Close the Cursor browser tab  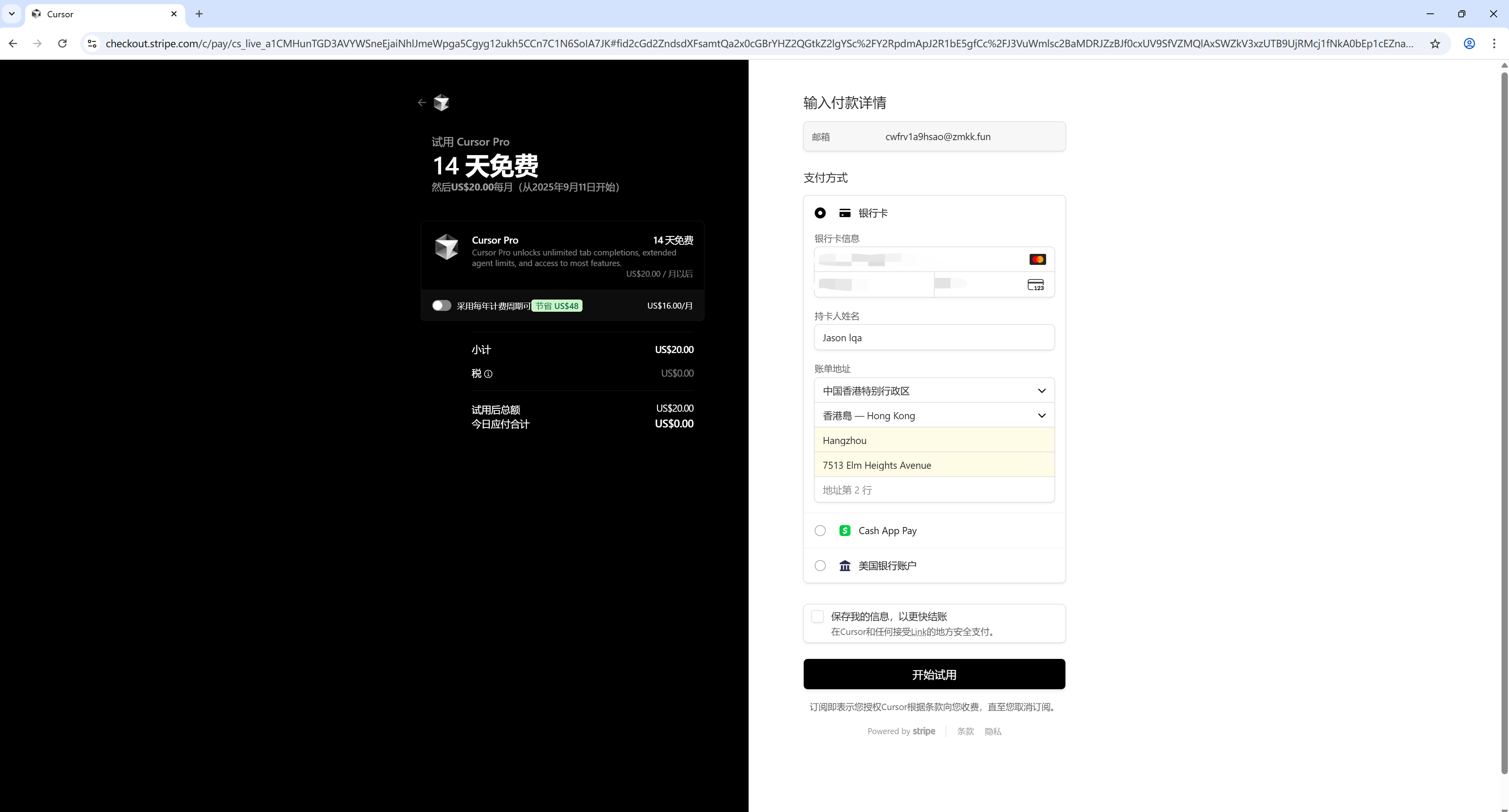[x=174, y=14]
